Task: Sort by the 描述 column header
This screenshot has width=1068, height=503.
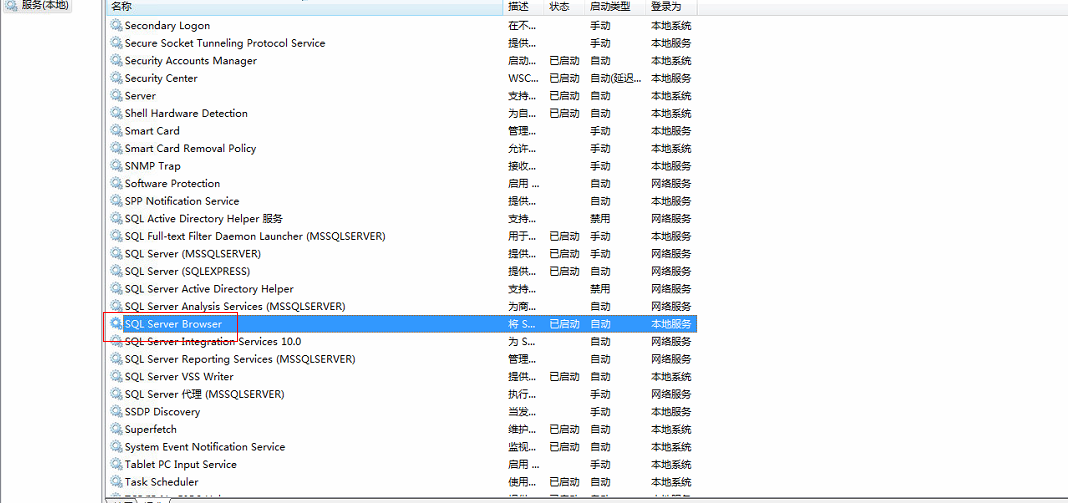Action: [523, 7]
